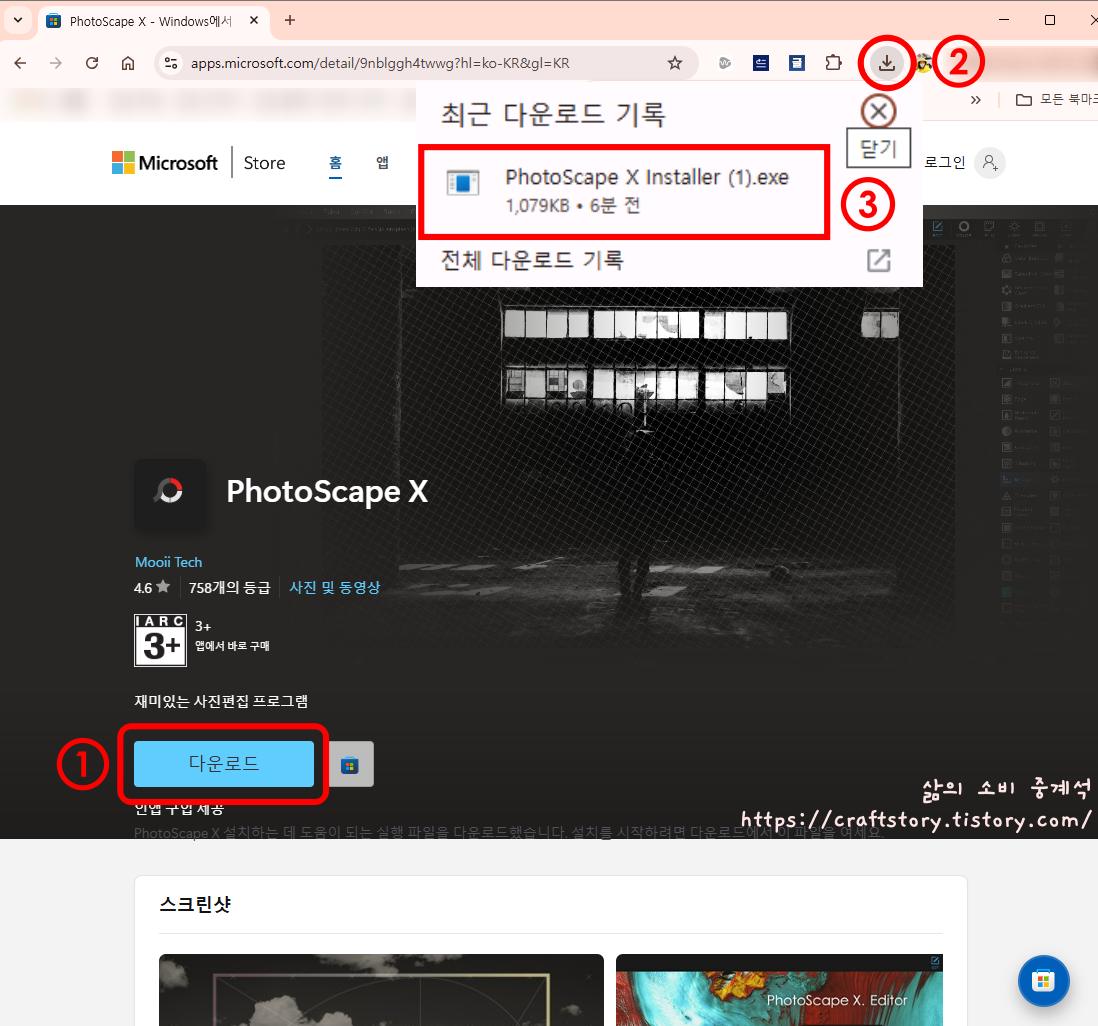Click the gray round extension icon in toolbar

click(725, 63)
